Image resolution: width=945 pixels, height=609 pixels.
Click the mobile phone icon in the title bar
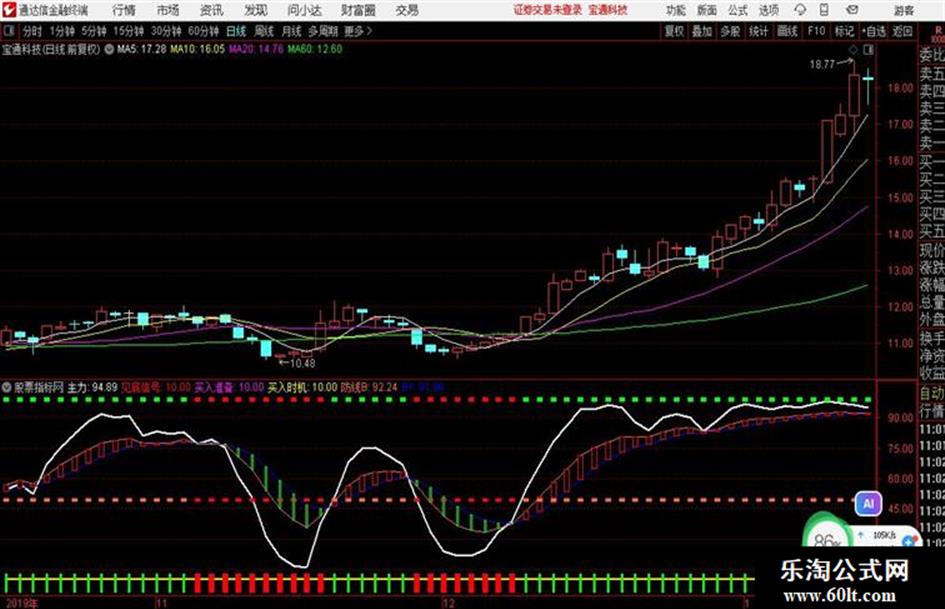click(824, 10)
